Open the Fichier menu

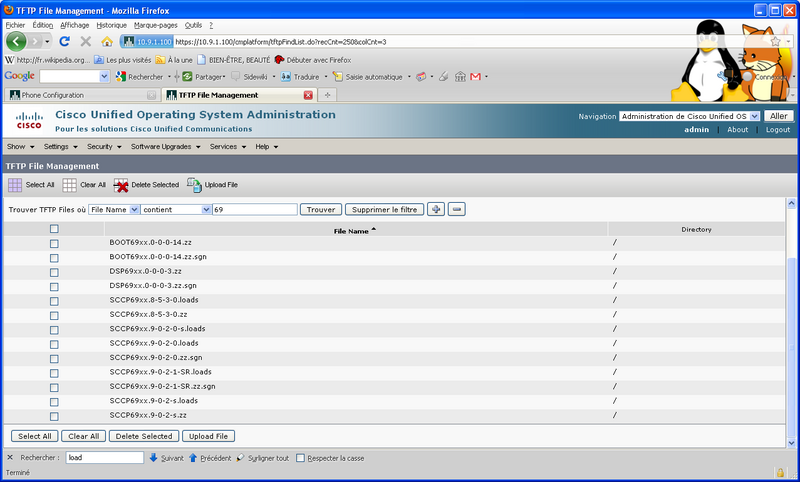click(15, 25)
